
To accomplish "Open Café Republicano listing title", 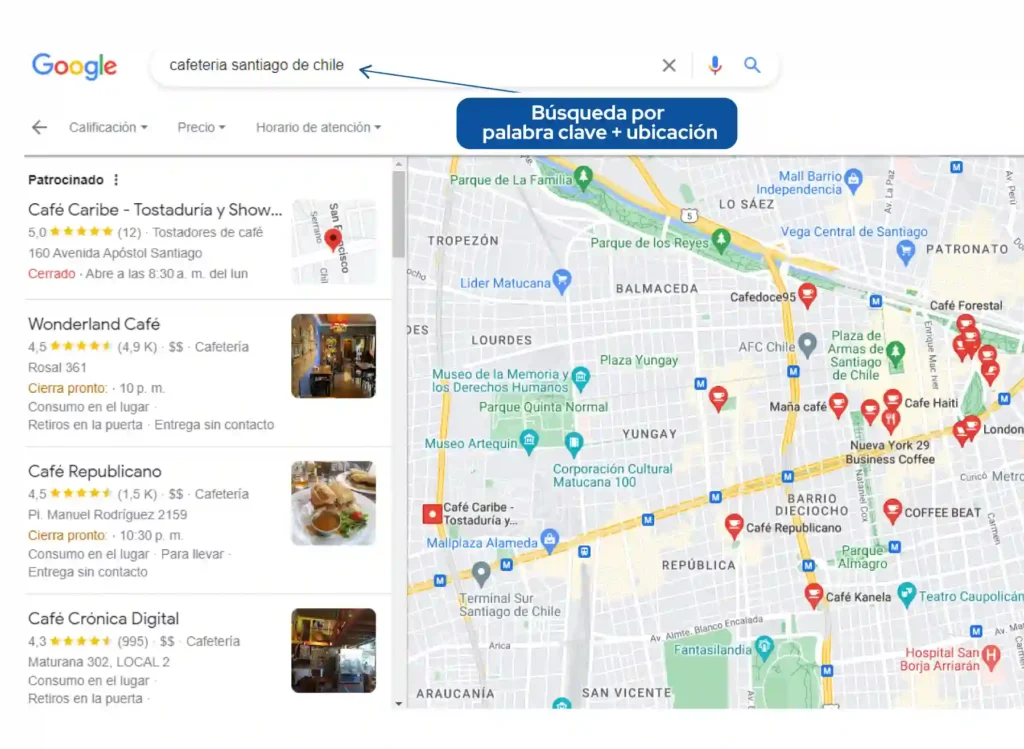I will click(95, 471).
